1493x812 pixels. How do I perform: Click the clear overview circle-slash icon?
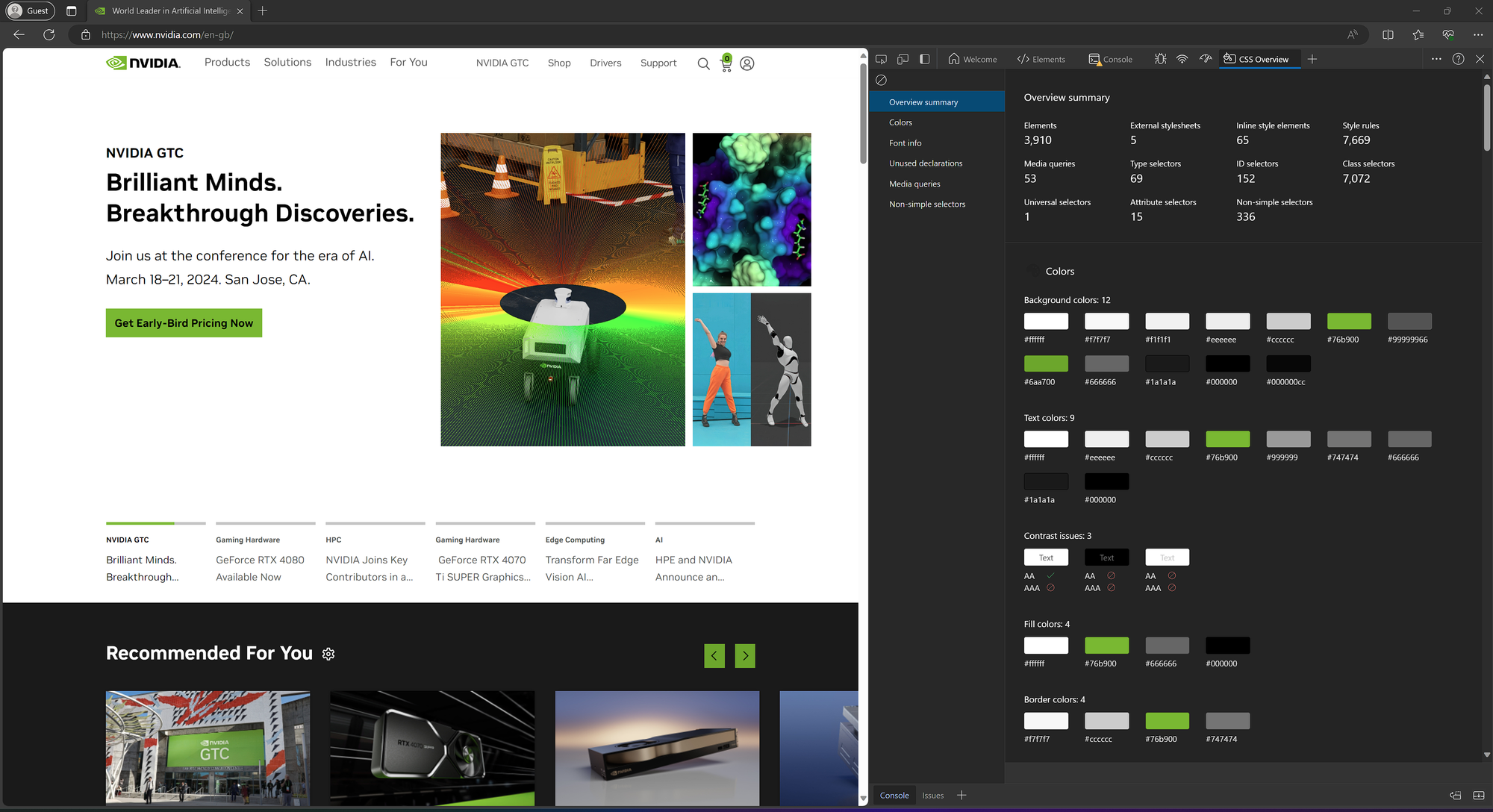pos(881,80)
